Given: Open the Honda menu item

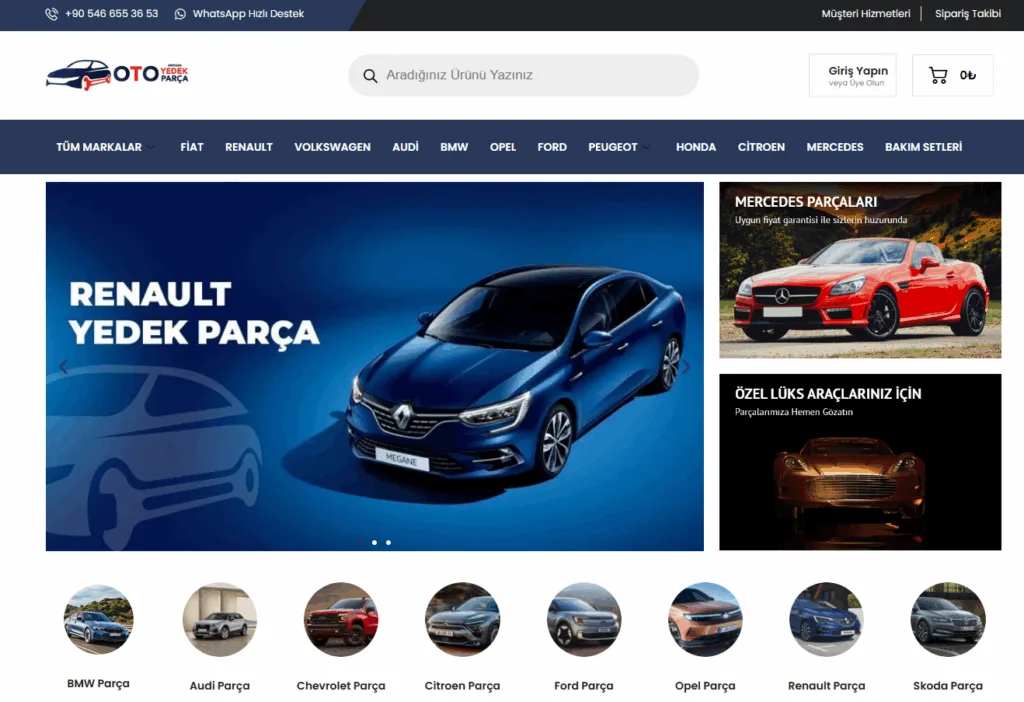Looking at the screenshot, I should point(696,147).
